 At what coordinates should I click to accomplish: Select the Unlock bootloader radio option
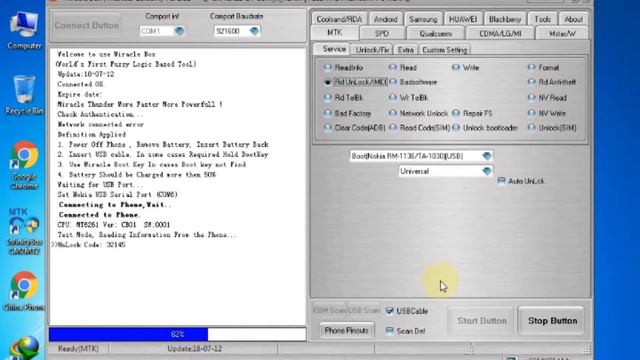click(x=456, y=128)
